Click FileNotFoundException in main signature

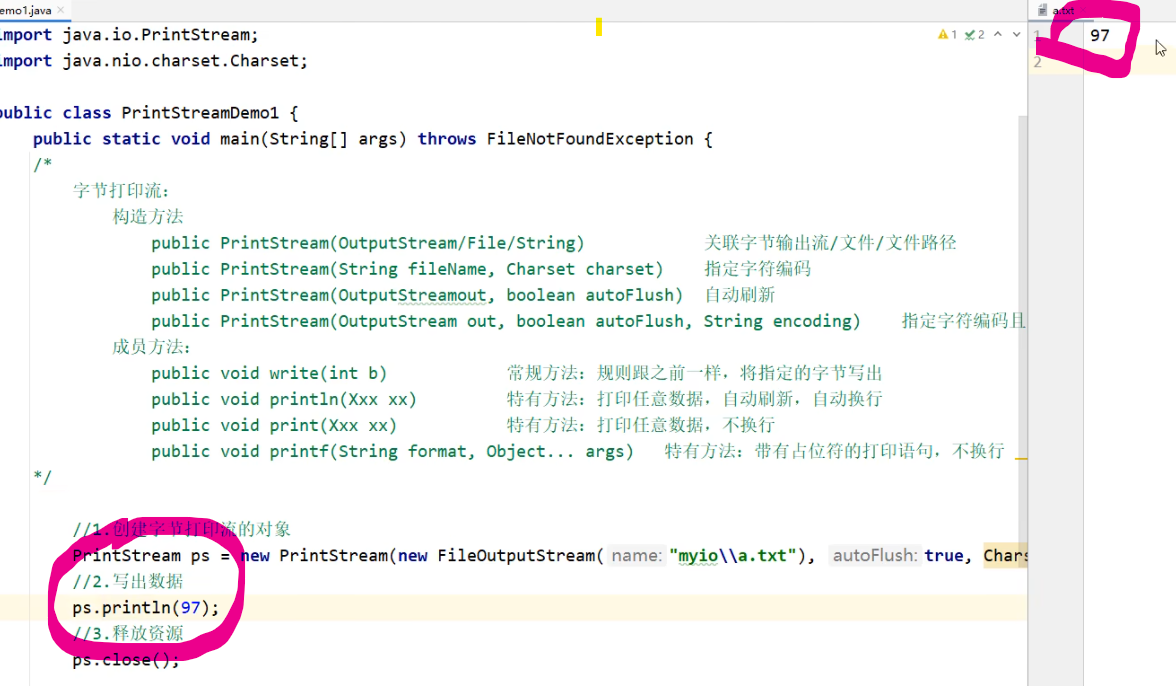[x=590, y=139]
